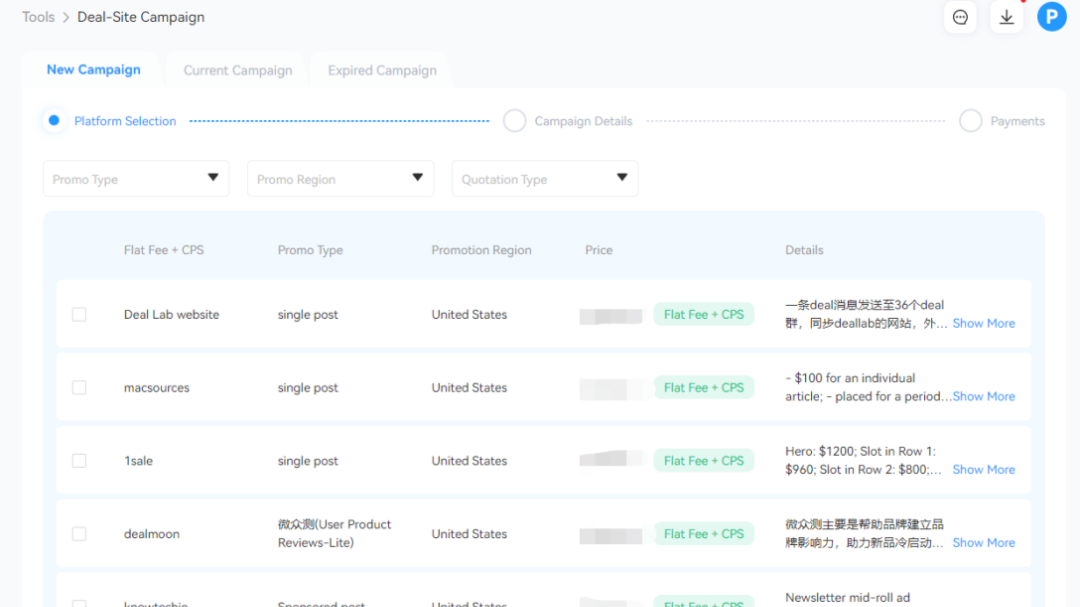Click the dealmoon platform name
Image resolution: width=1080 pixels, height=607 pixels.
152,534
